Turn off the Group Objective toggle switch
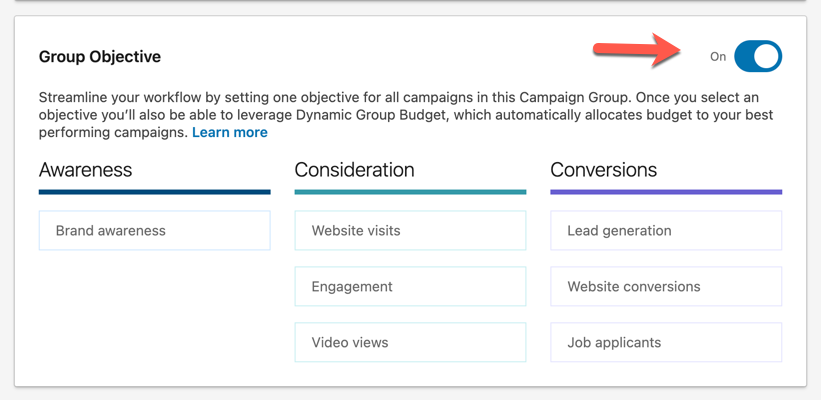 pyautogui.click(x=757, y=57)
